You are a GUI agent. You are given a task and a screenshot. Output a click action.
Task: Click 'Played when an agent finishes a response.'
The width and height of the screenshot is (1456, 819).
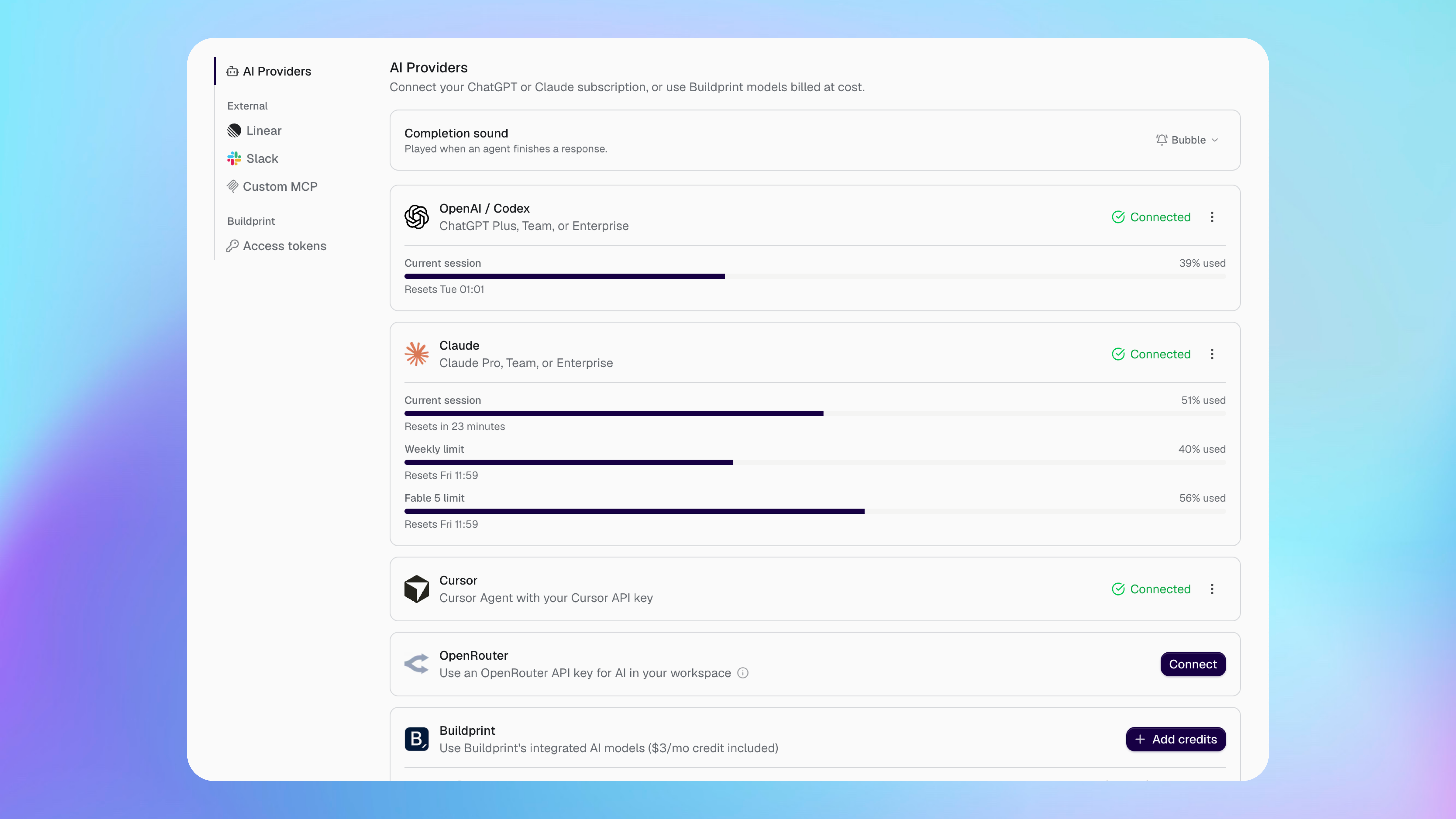click(506, 149)
